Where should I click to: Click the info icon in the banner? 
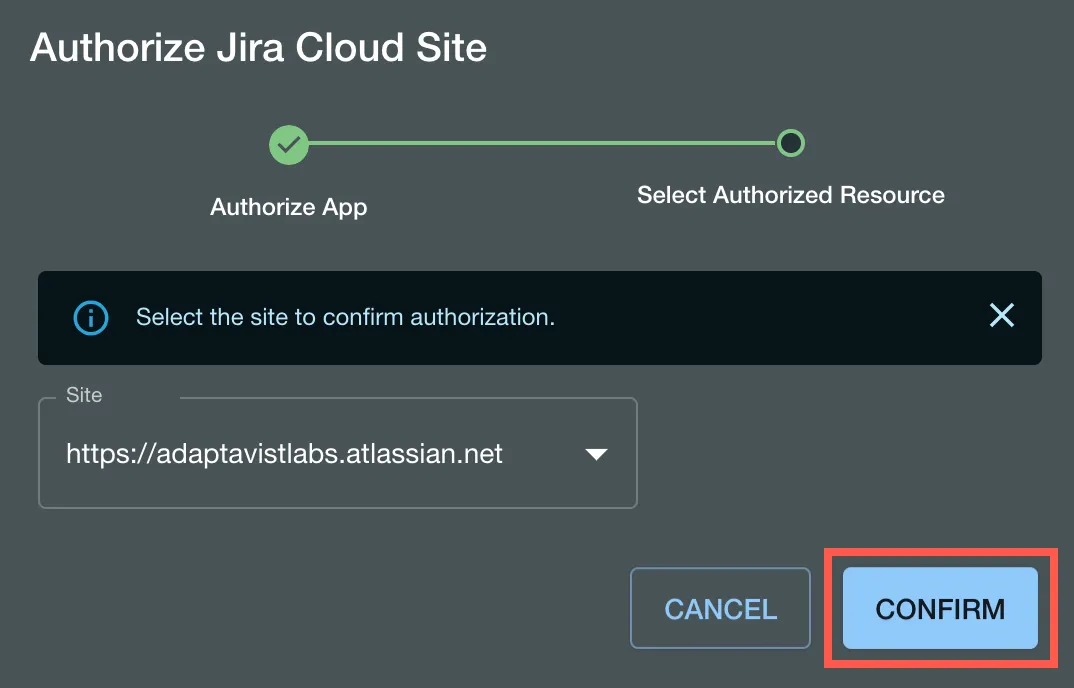90,318
